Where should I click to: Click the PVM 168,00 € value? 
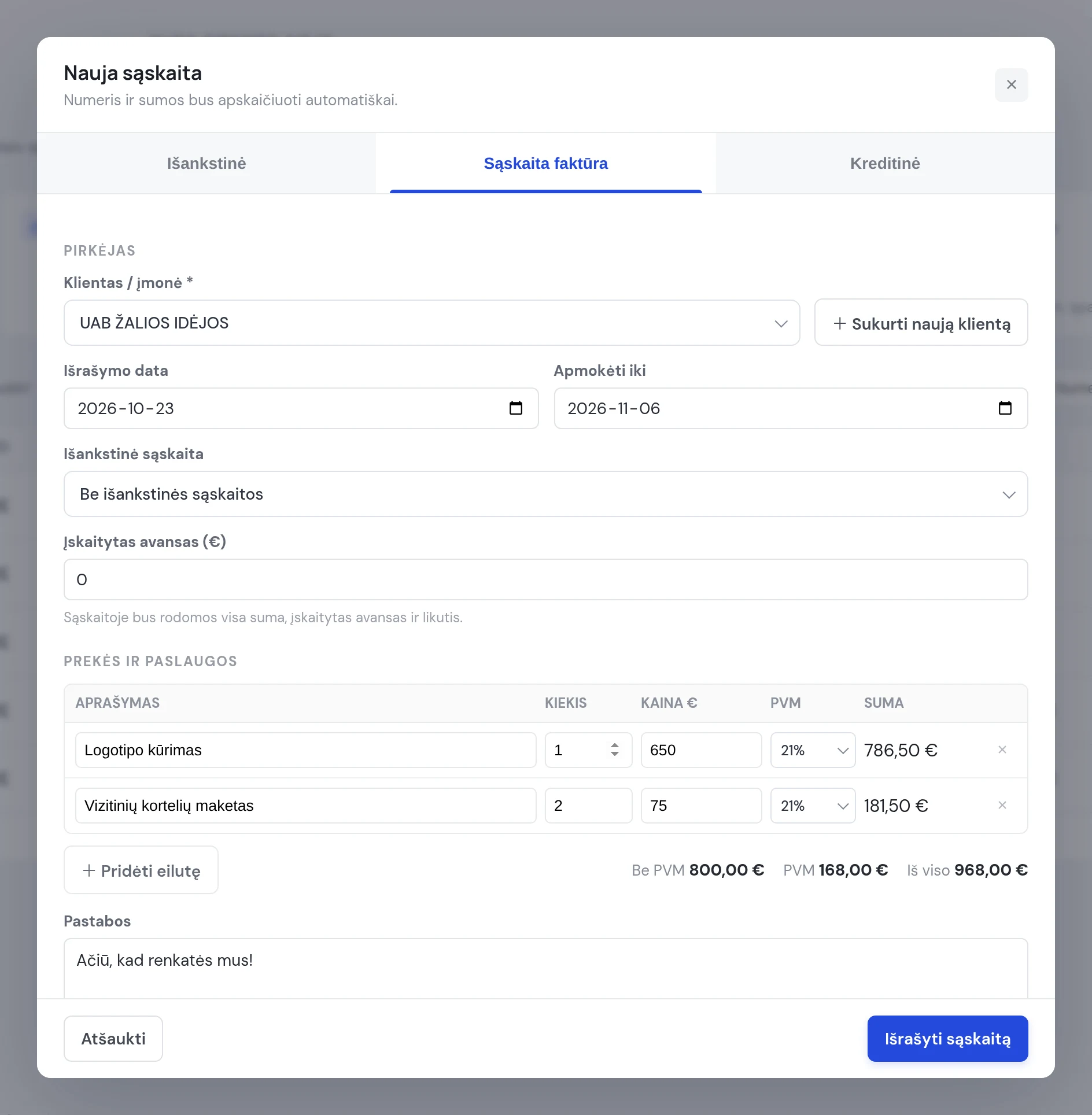835,870
